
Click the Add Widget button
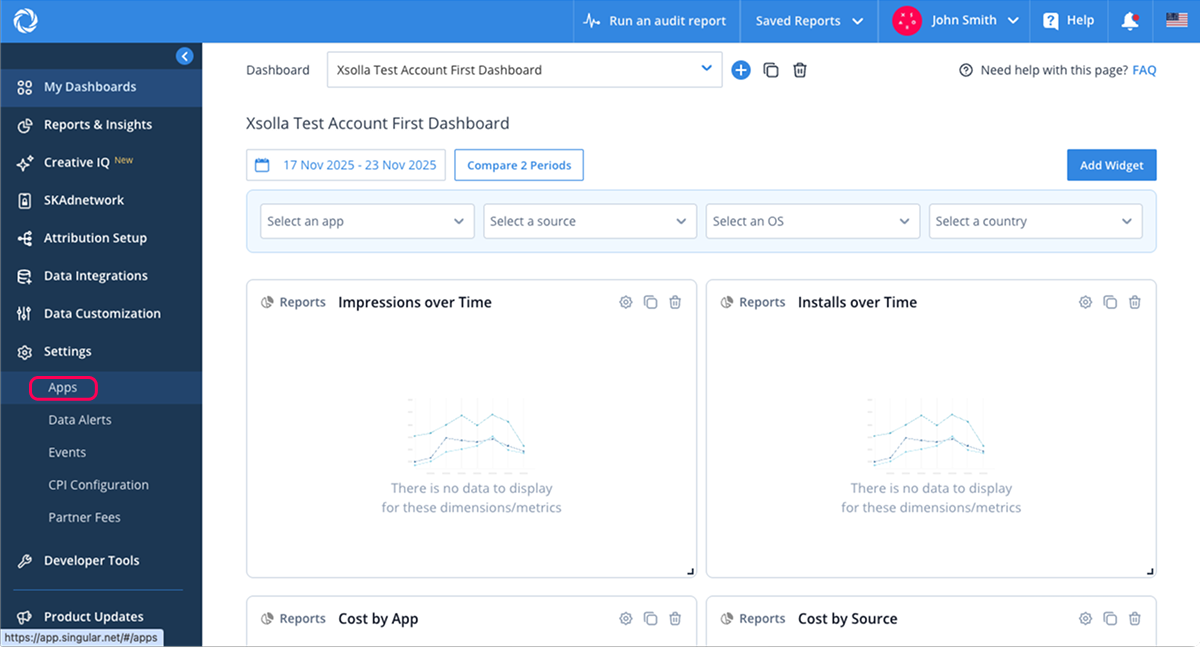point(1111,166)
